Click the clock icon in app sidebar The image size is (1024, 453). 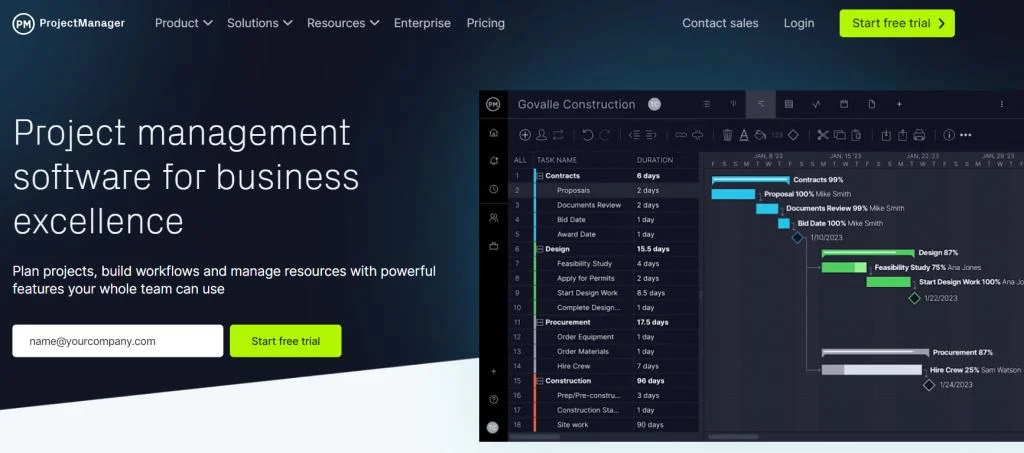point(494,189)
